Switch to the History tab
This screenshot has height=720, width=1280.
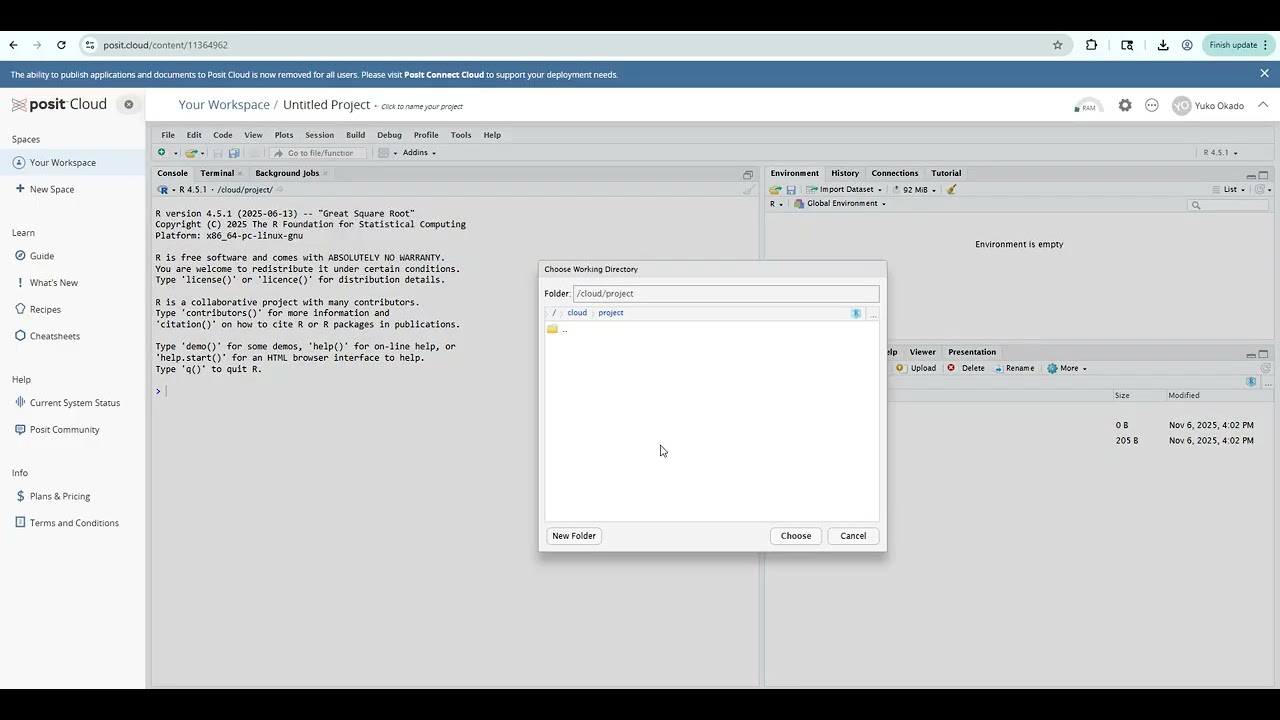(x=845, y=173)
